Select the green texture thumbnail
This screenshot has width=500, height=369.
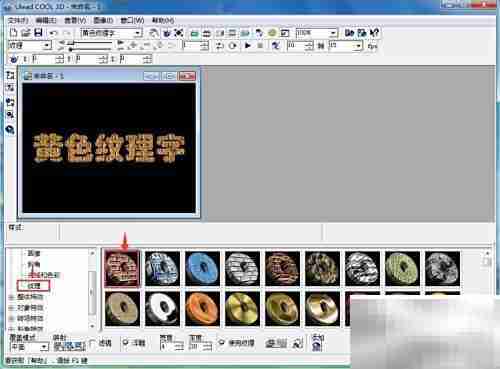coord(402,269)
